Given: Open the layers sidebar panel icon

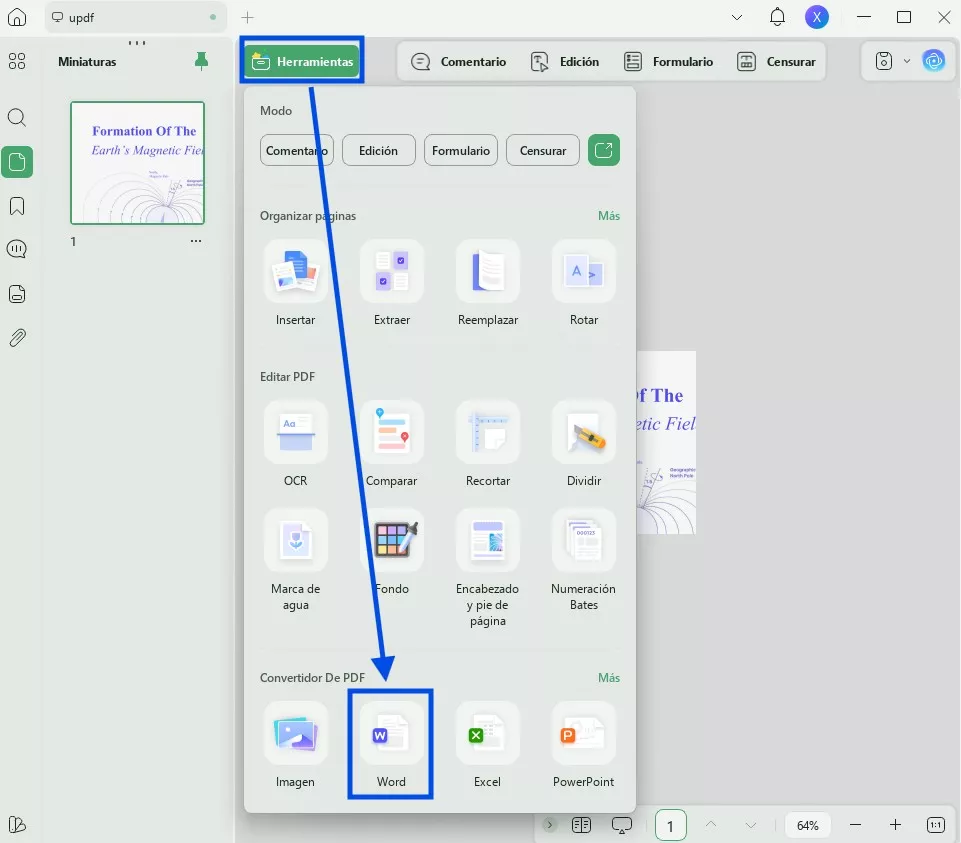Looking at the screenshot, I should click(17, 294).
